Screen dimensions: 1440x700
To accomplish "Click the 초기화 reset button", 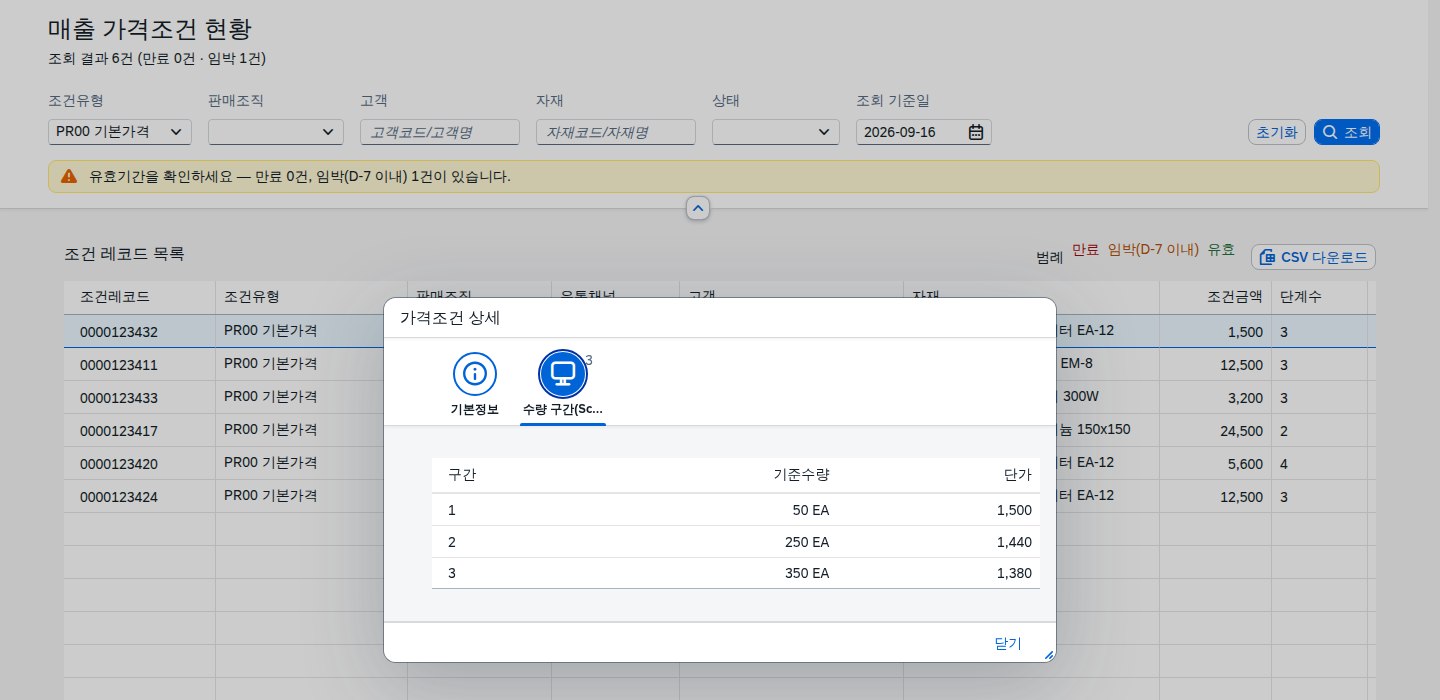I will (x=1277, y=132).
